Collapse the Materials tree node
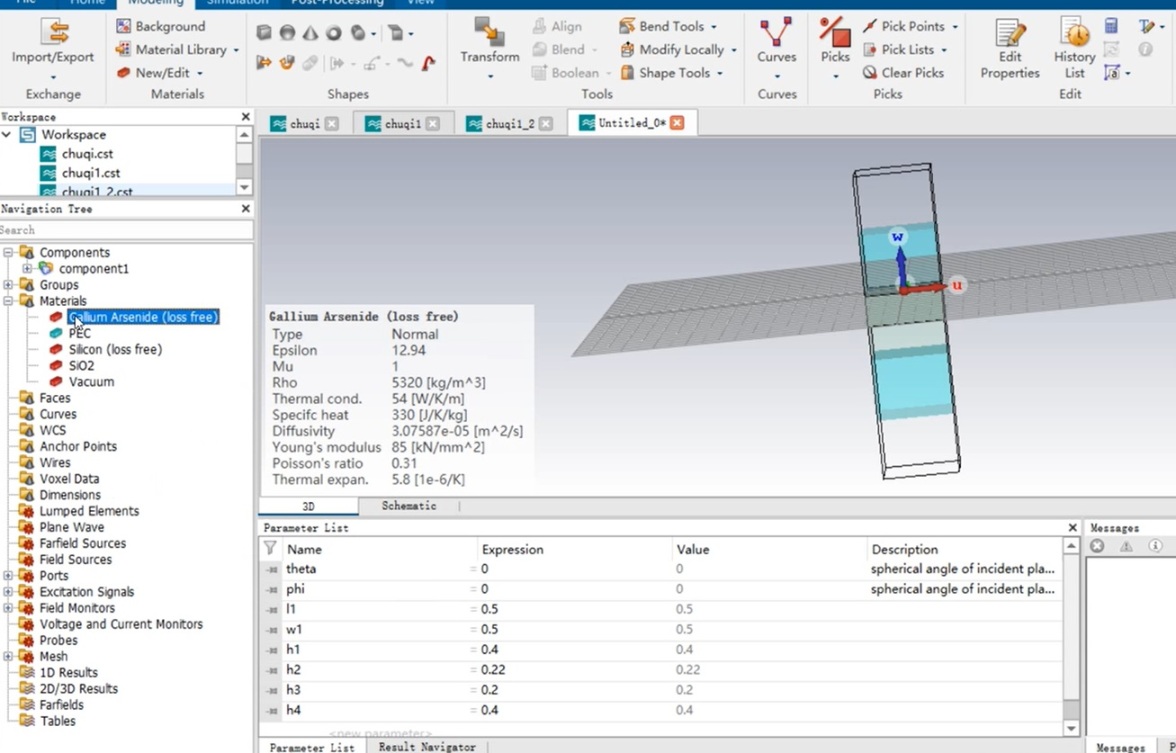The height and width of the screenshot is (753, 1176). point(9,301)
